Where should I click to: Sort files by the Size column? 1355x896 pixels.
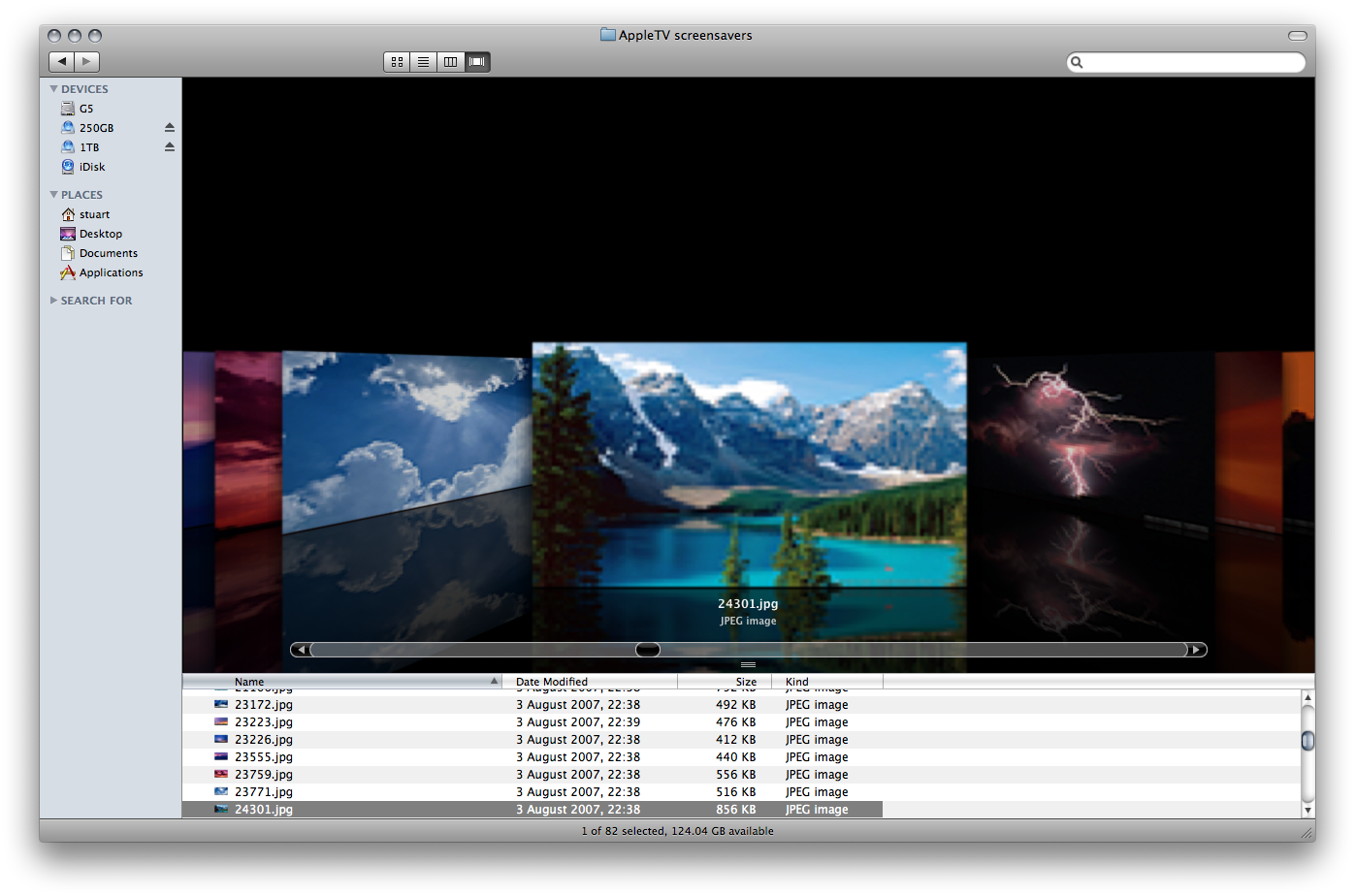725,682
